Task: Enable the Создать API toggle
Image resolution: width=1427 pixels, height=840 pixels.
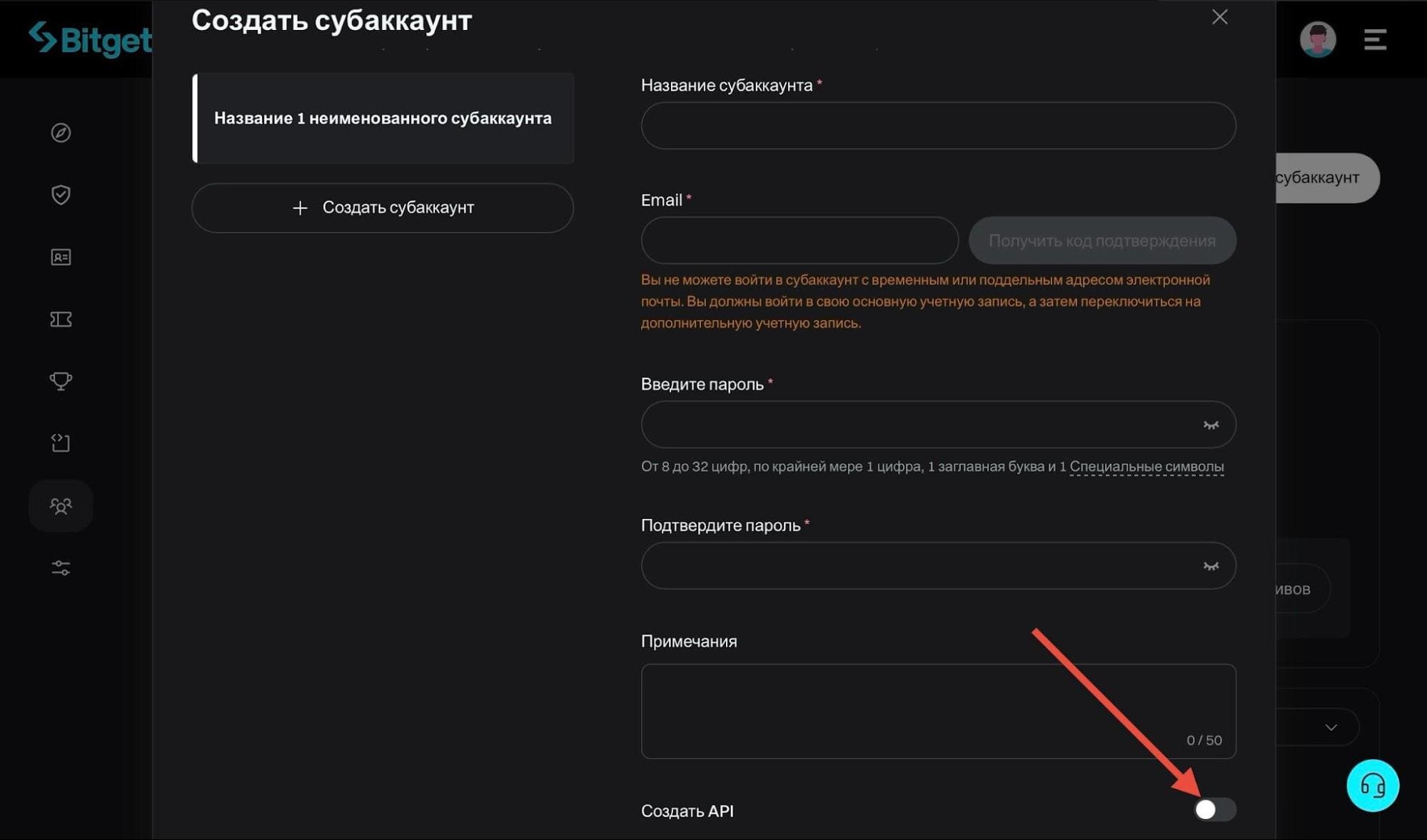Action: coord(1214,809)
